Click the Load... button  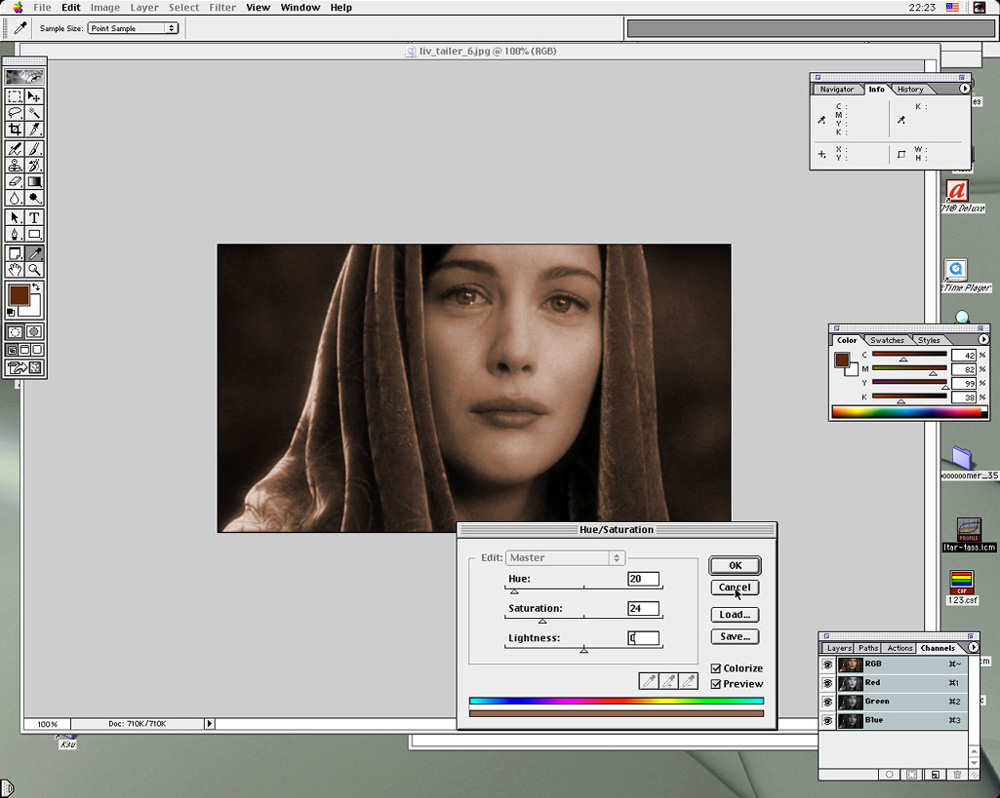pyautogui.click(x=735, y=614)
